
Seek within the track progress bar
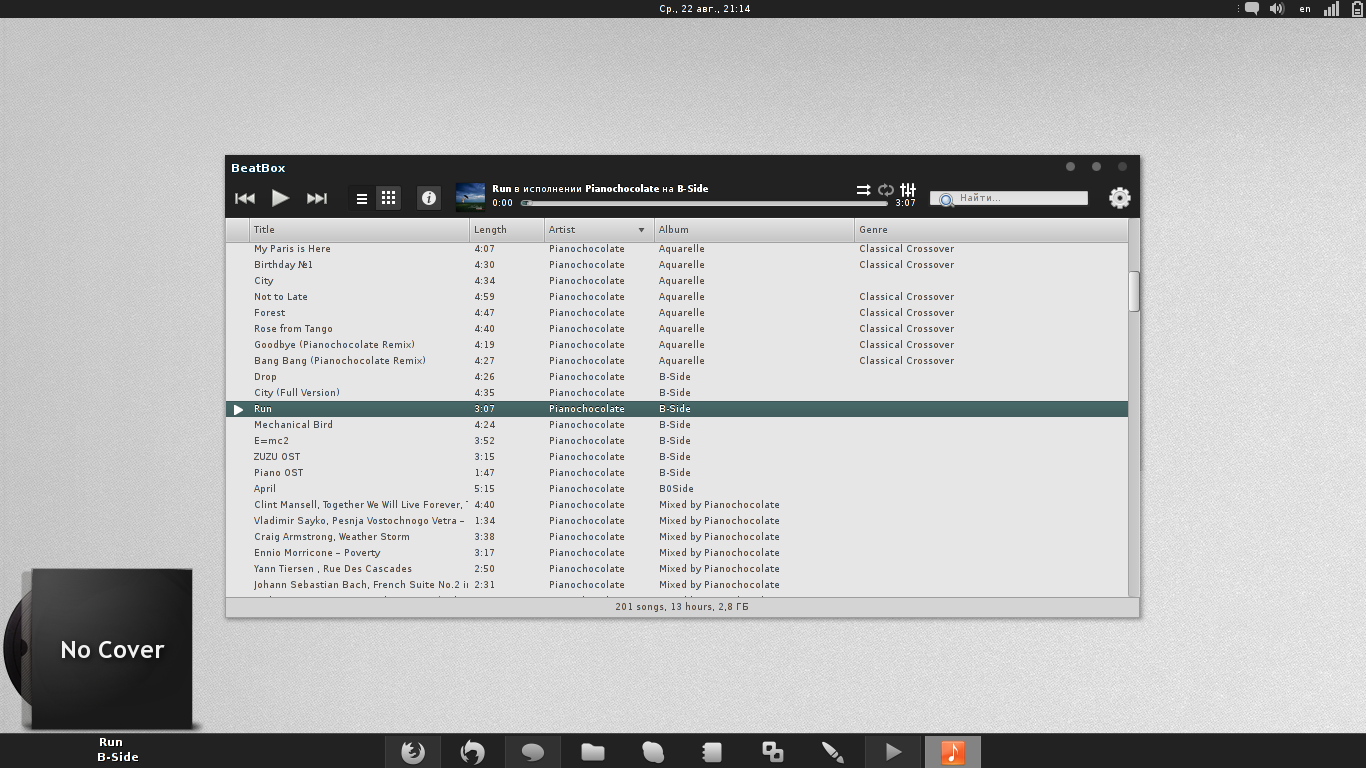(704, 203)
